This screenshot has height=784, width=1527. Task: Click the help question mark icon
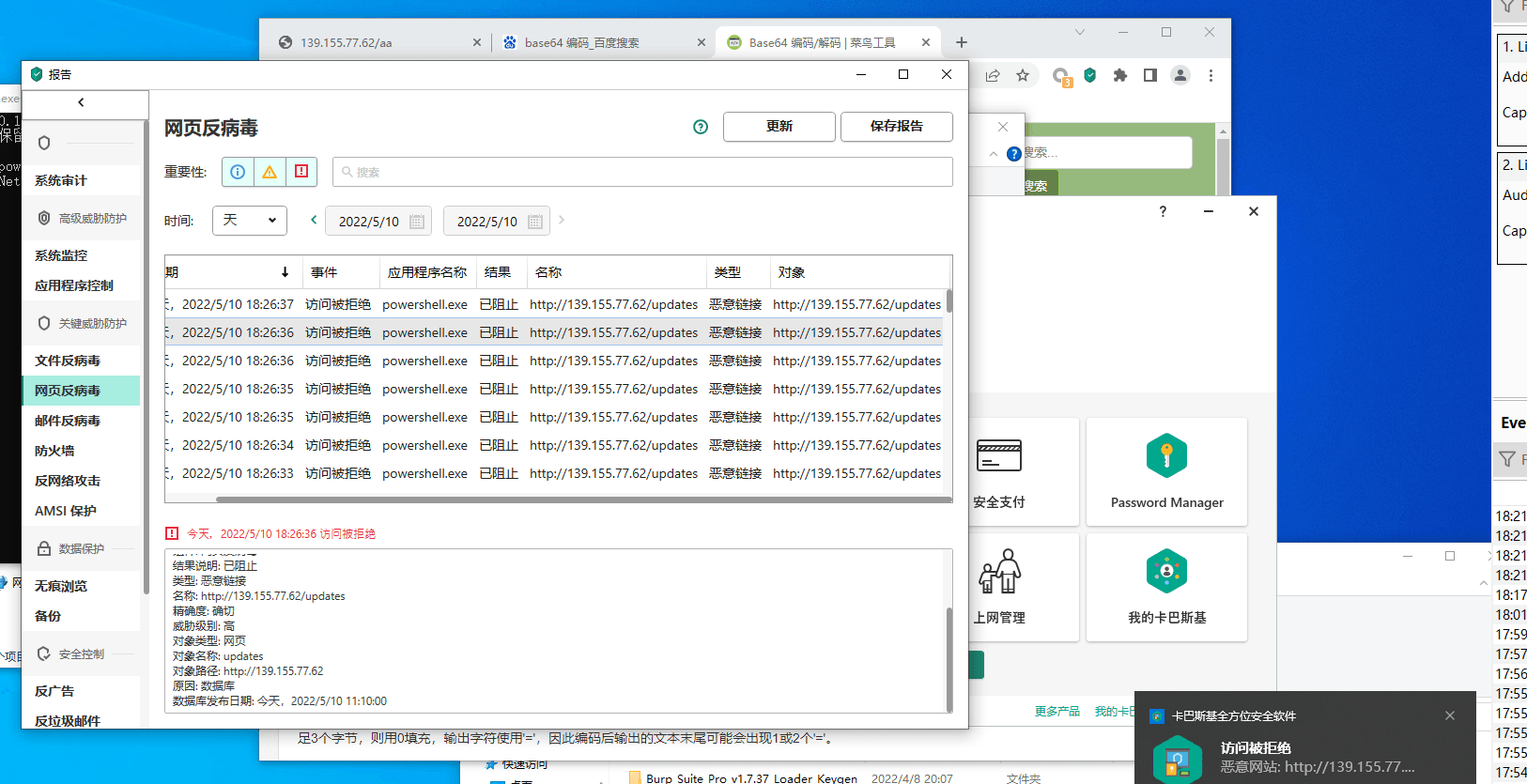(701, 127)
